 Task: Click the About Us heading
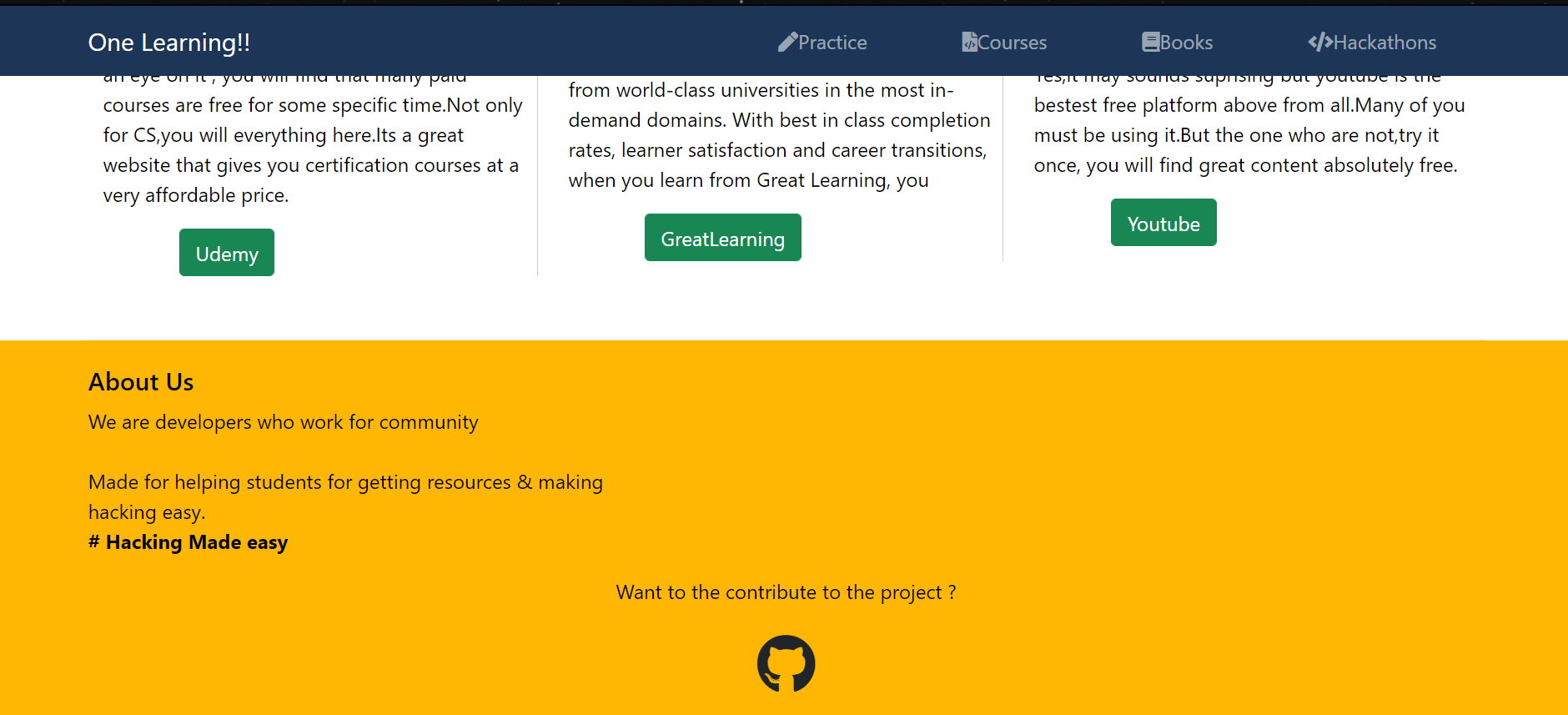point(141,382)
